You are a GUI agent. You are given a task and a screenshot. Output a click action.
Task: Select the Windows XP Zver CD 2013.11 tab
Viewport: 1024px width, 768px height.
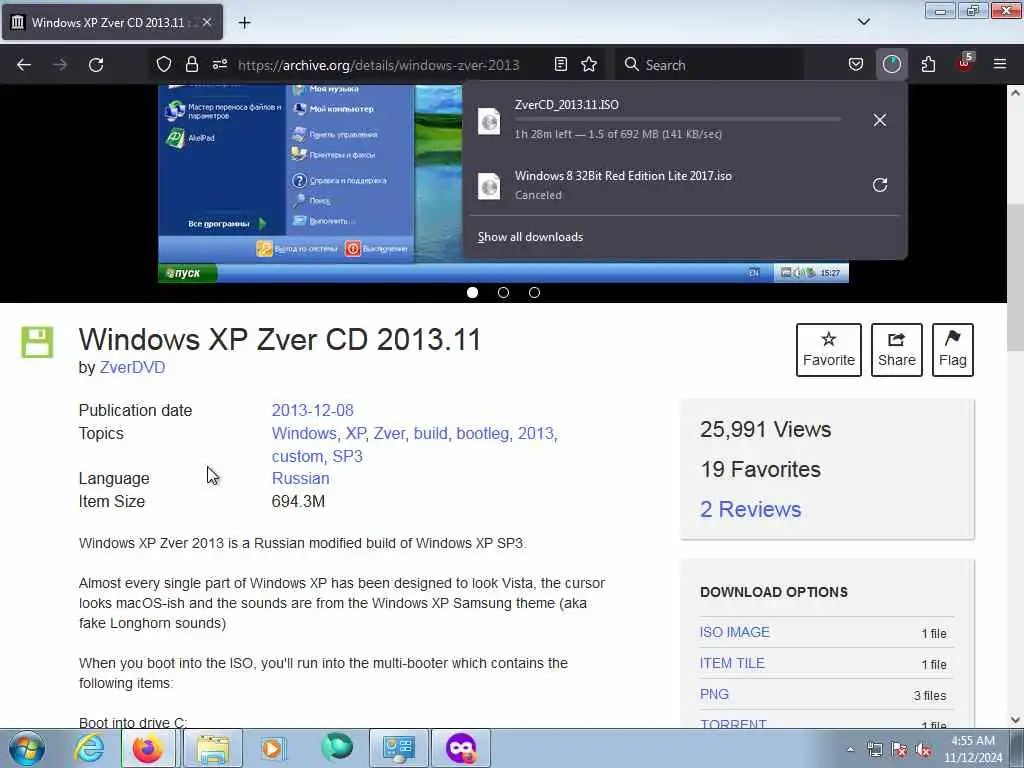click(x=112, y=22)
